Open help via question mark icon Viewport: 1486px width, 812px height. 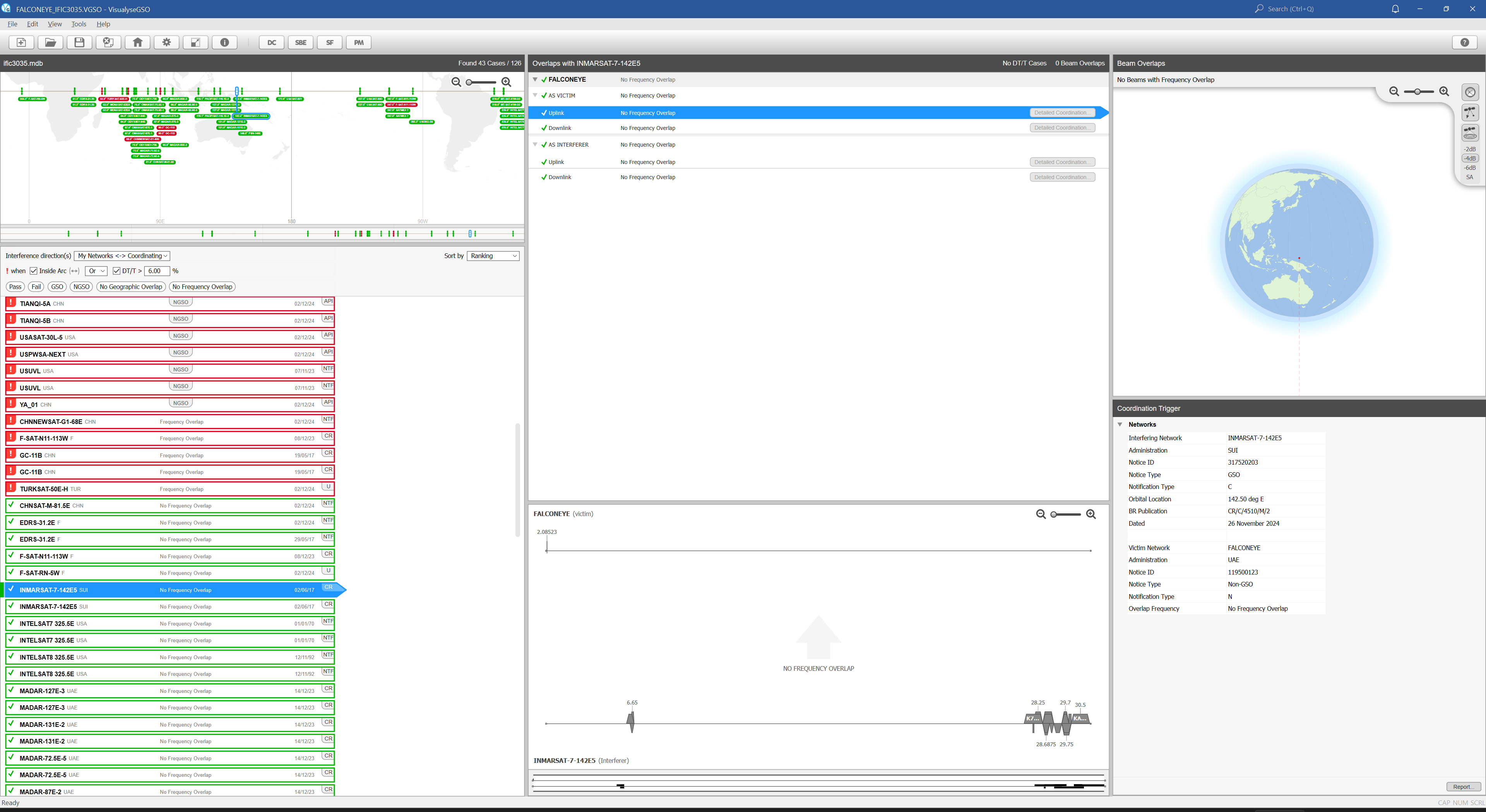tap(1465, 42)
